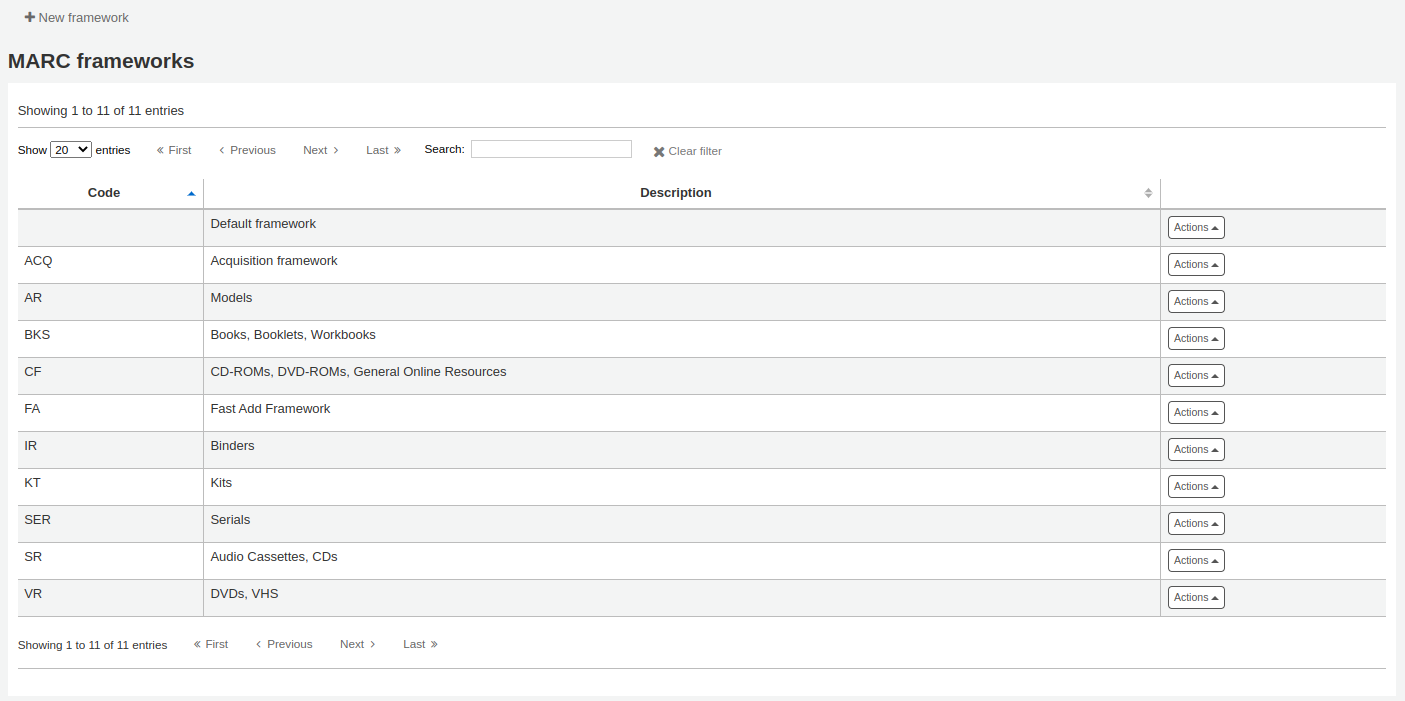Open Actions menu for Models row
Image resolution: width=1405 pixels, height=701 pixels.
click(x=1196, y=302)
